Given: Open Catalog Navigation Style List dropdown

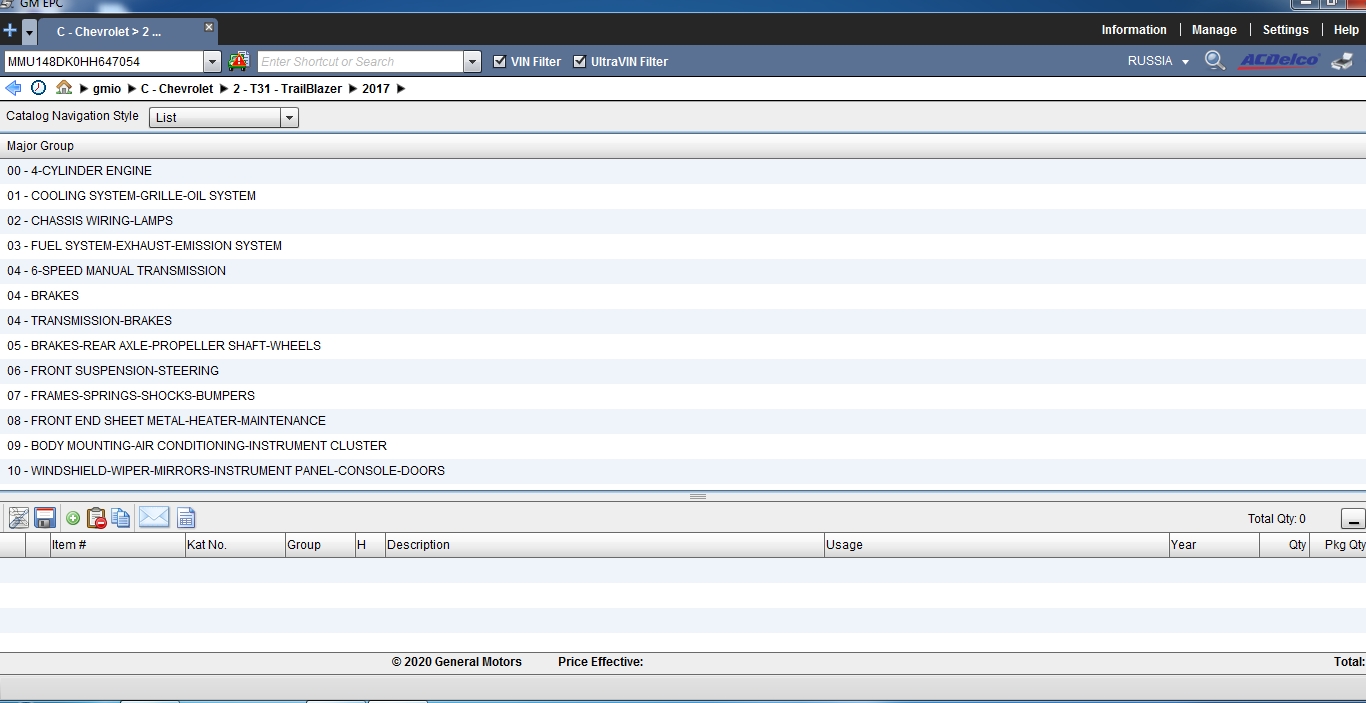Looking at the screenshot, I should (224, 118).
